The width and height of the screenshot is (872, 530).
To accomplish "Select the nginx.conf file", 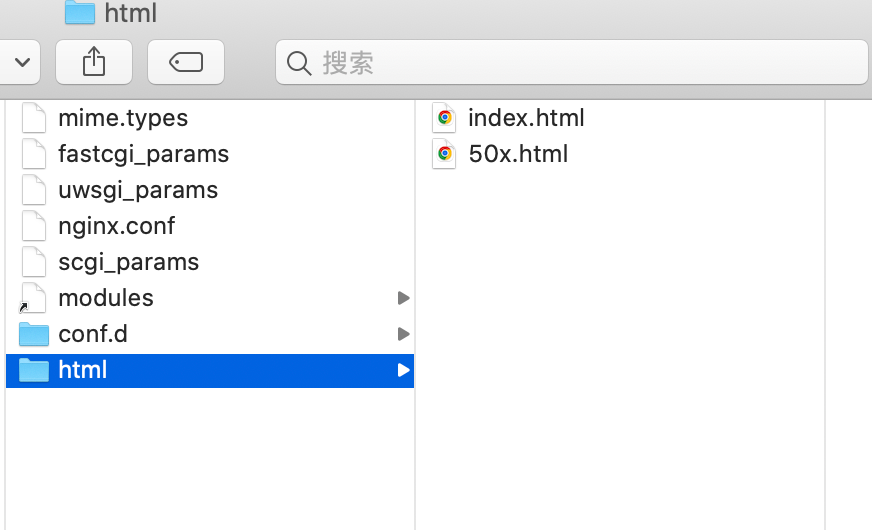I will pos(116,226).
